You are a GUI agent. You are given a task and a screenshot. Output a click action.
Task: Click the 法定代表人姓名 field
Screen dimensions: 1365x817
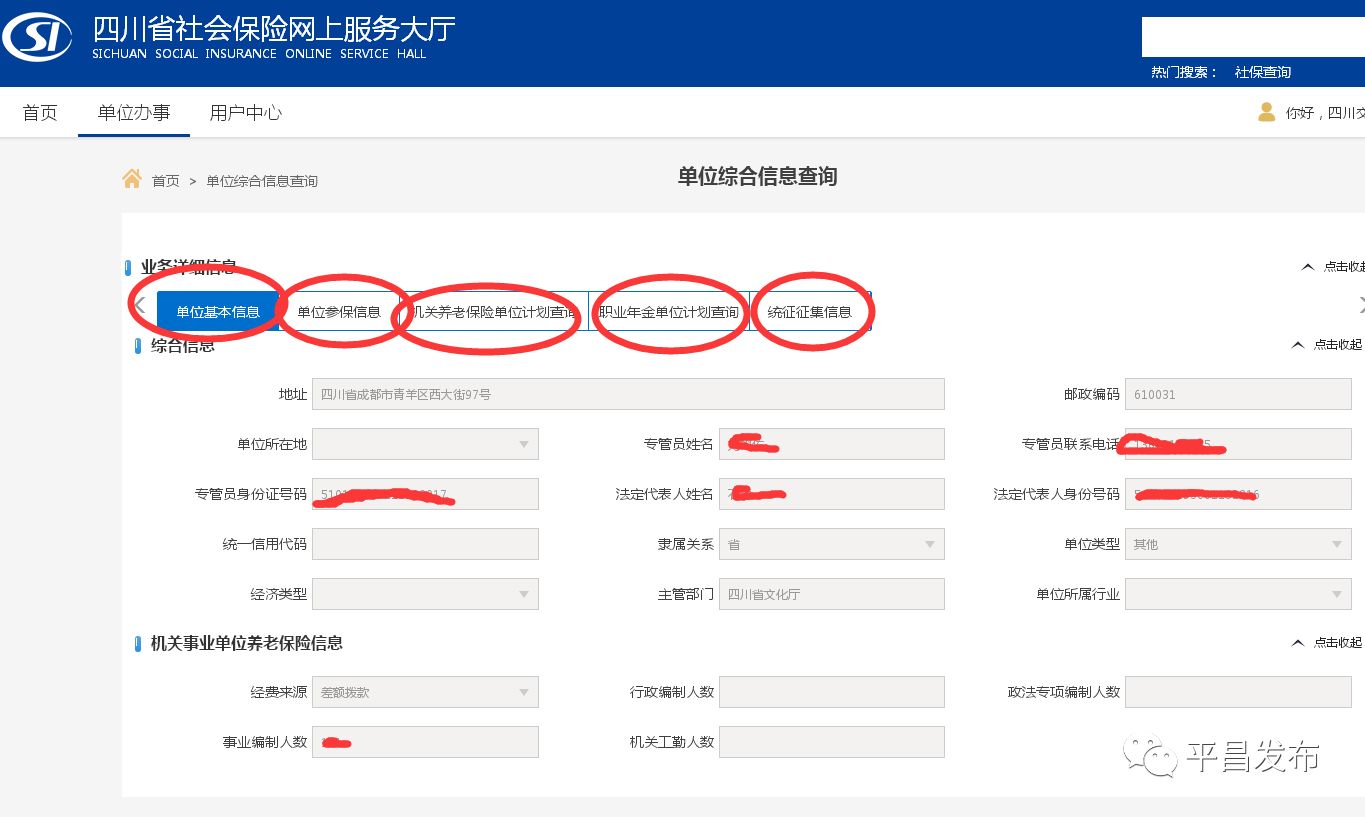(831, 494)
